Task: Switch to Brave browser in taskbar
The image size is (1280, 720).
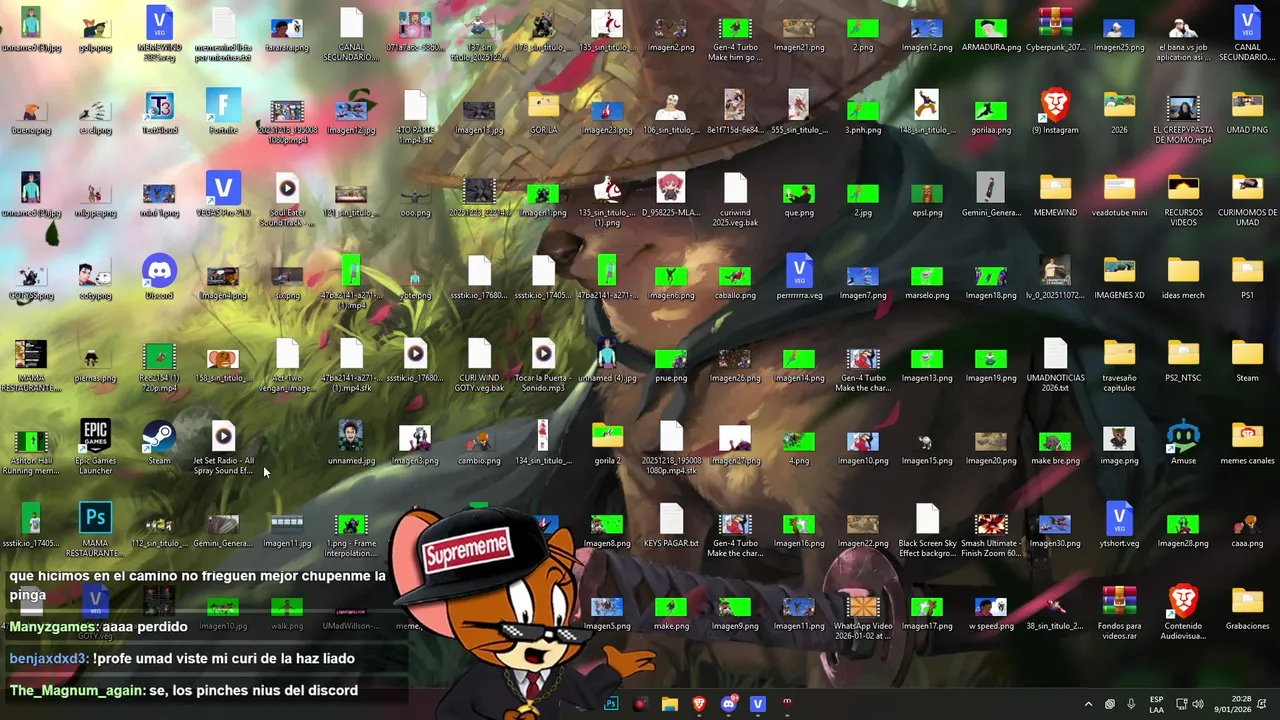Action: pos(699,704)
